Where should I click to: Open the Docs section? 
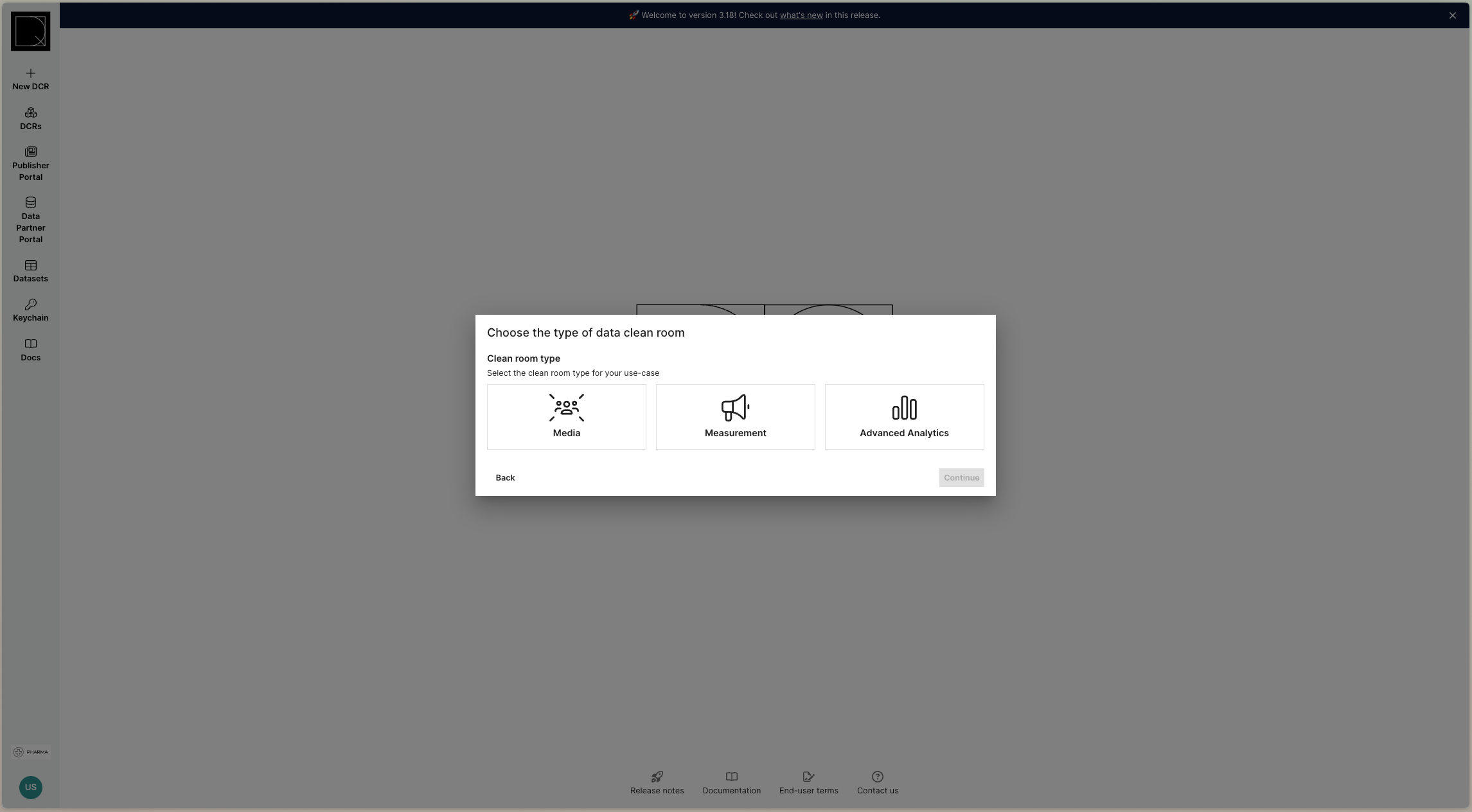30,350
